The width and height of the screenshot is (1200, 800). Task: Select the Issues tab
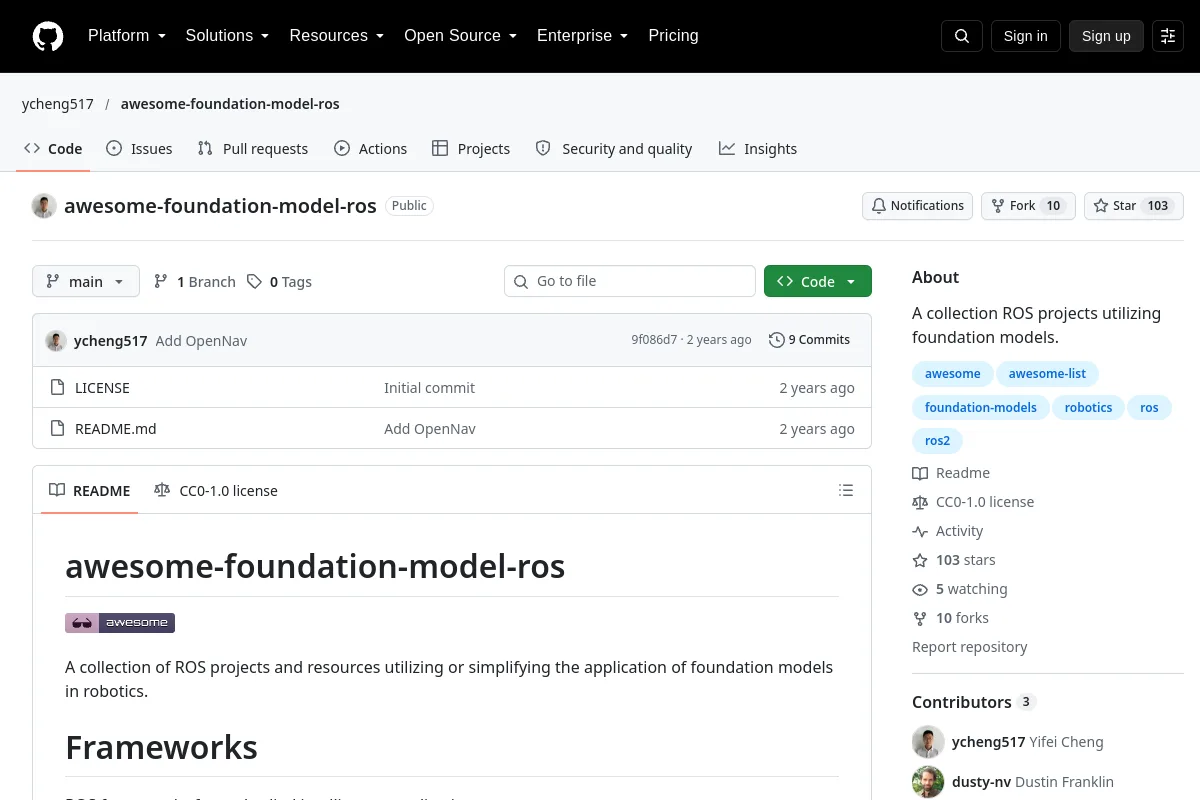[140, 149]
